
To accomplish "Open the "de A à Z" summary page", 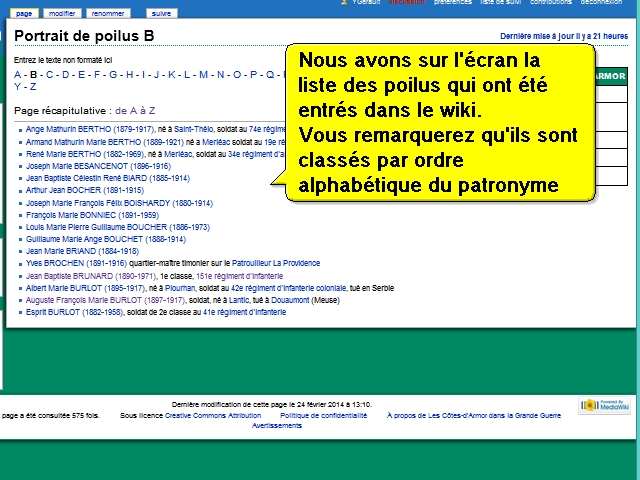I will click(x=135, y=110).
